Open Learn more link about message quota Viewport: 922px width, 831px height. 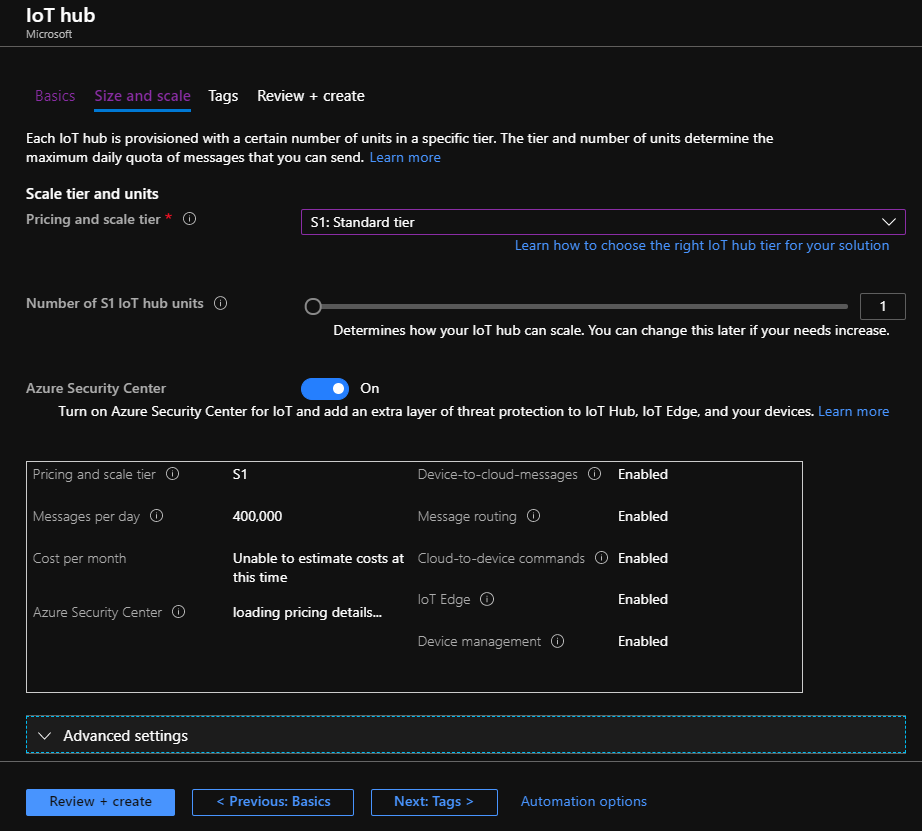click(405, 158)
